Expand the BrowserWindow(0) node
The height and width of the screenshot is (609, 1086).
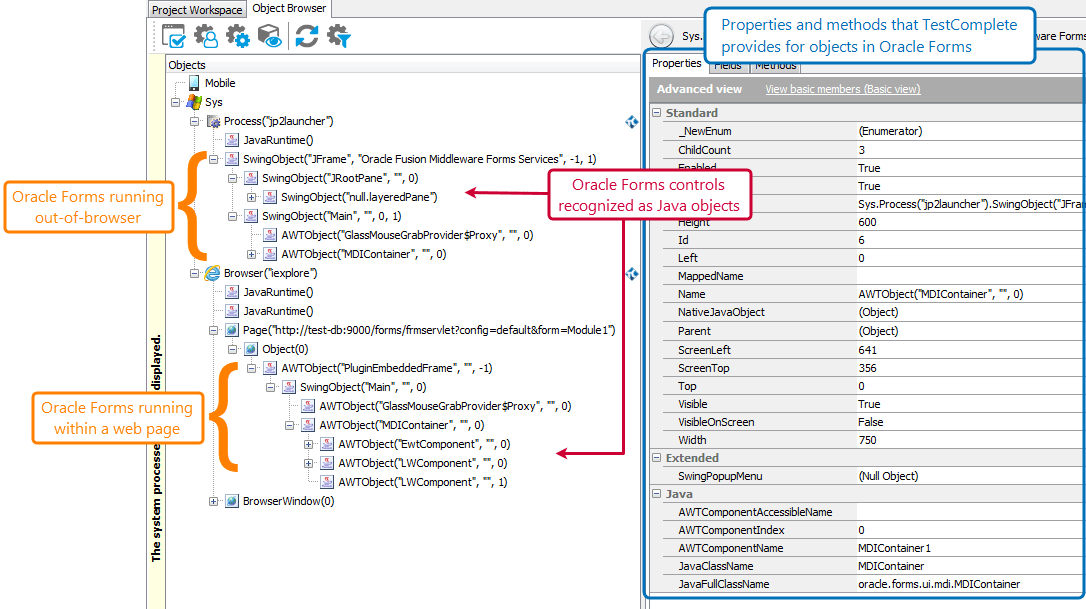coord(214,502)
